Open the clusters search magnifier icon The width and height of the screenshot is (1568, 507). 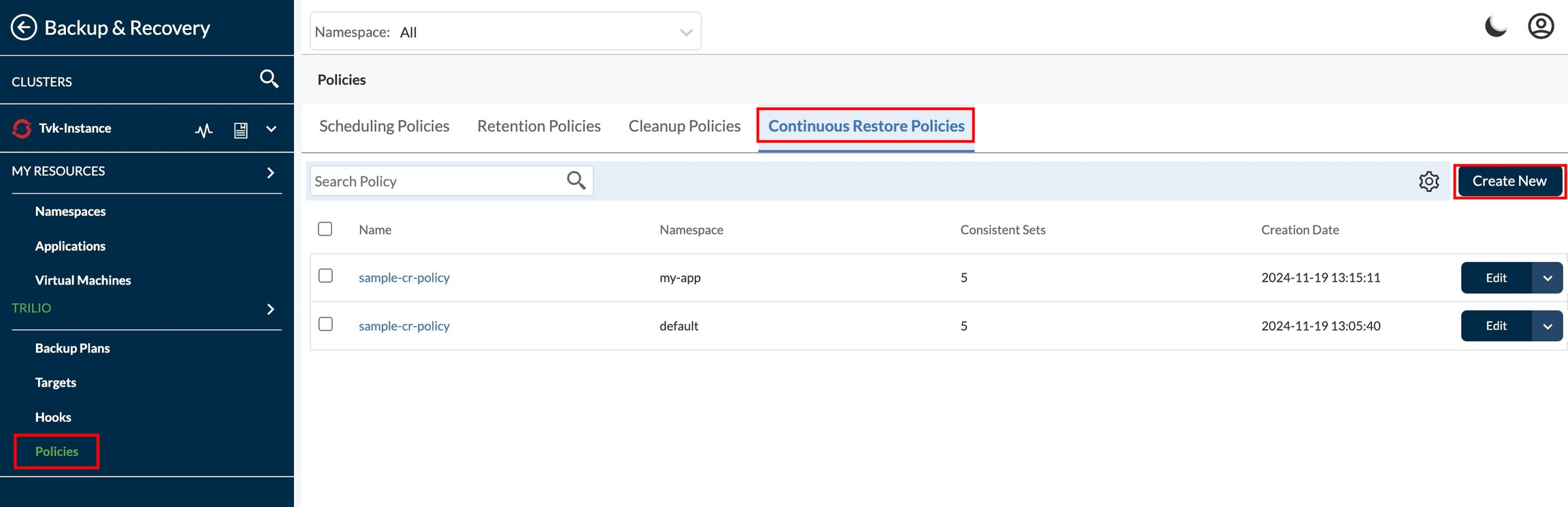269,80
